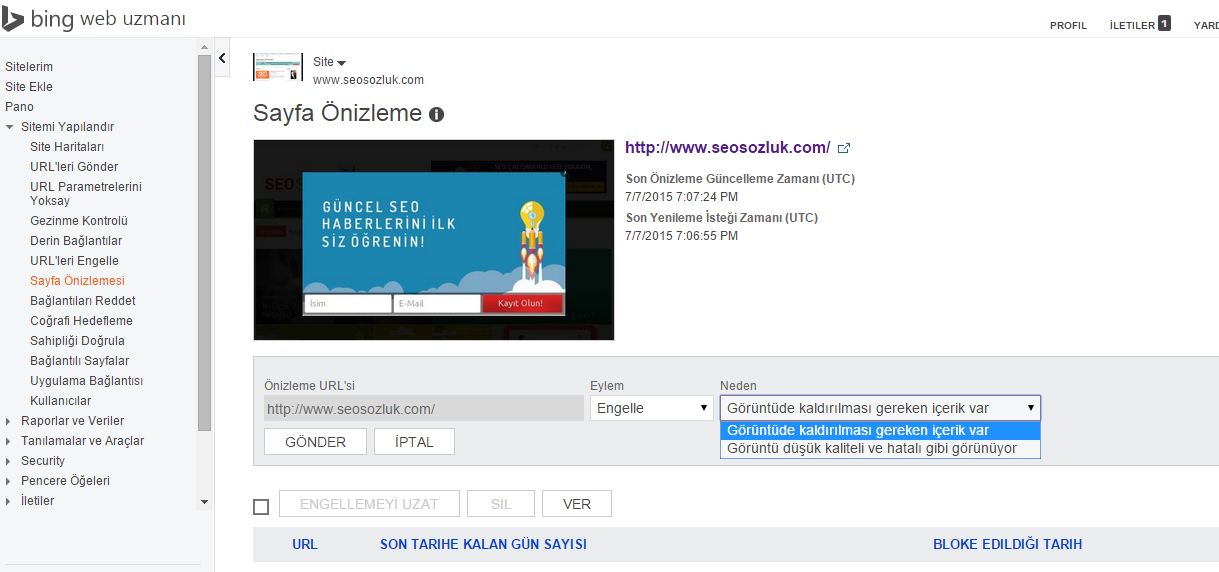The image size is (1219, 572).
Task: Click the page preview screenshot image
Action: [433, 240]
